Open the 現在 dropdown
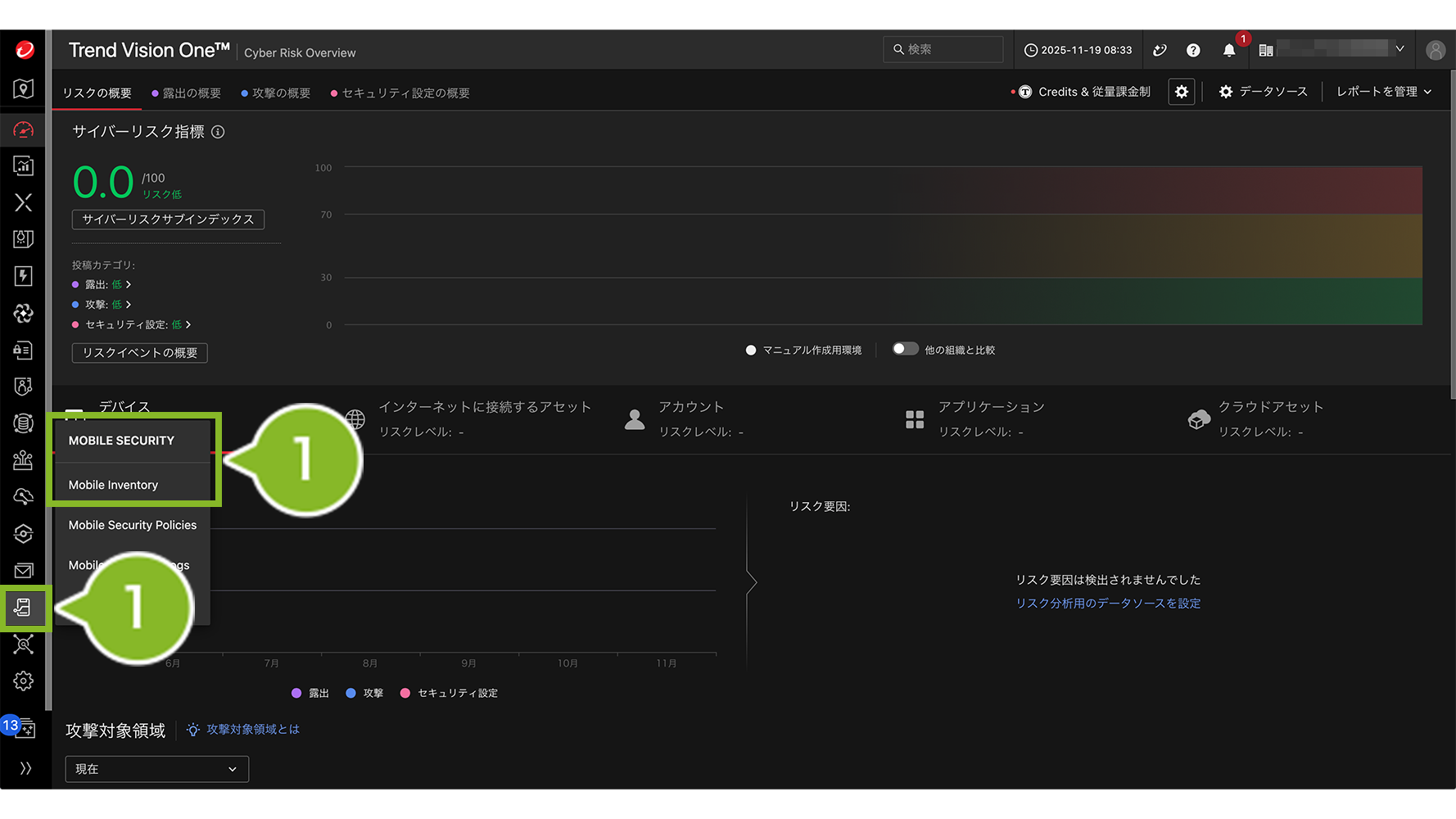The width and height of the screenshot is (1456, 819). [156, 769]
